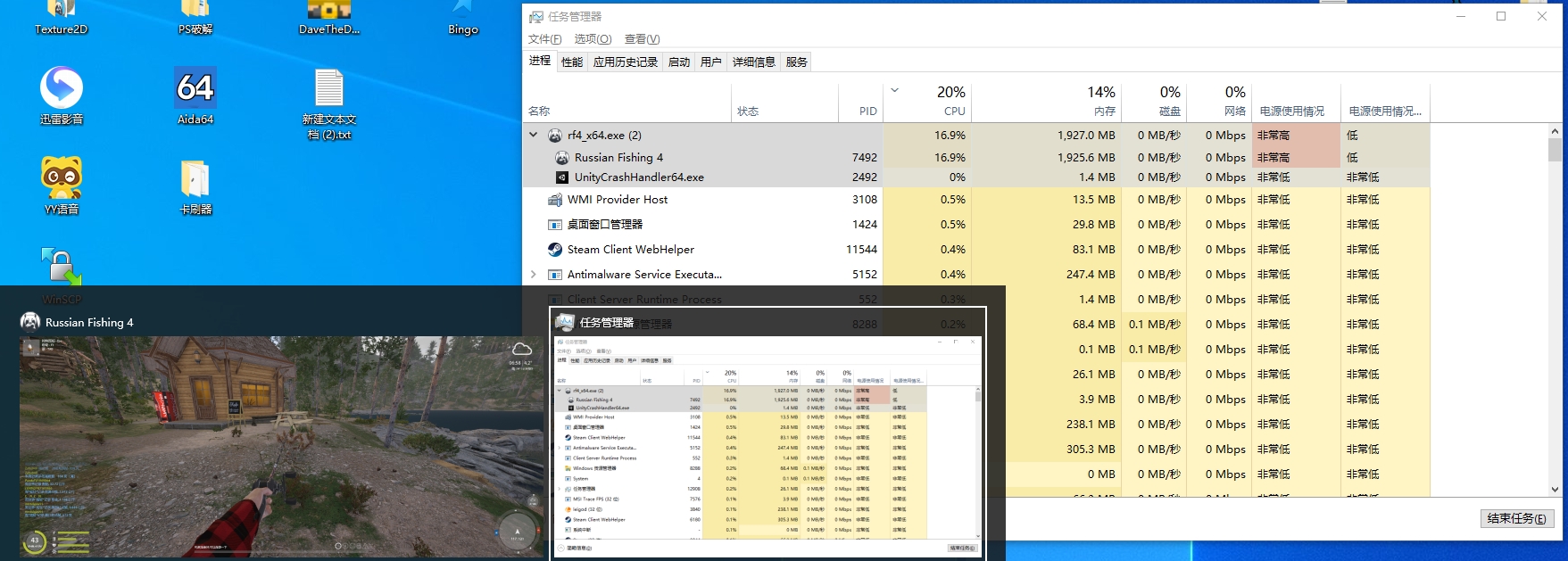Open the Texture2D desktop shortcut

click(61, 17)
